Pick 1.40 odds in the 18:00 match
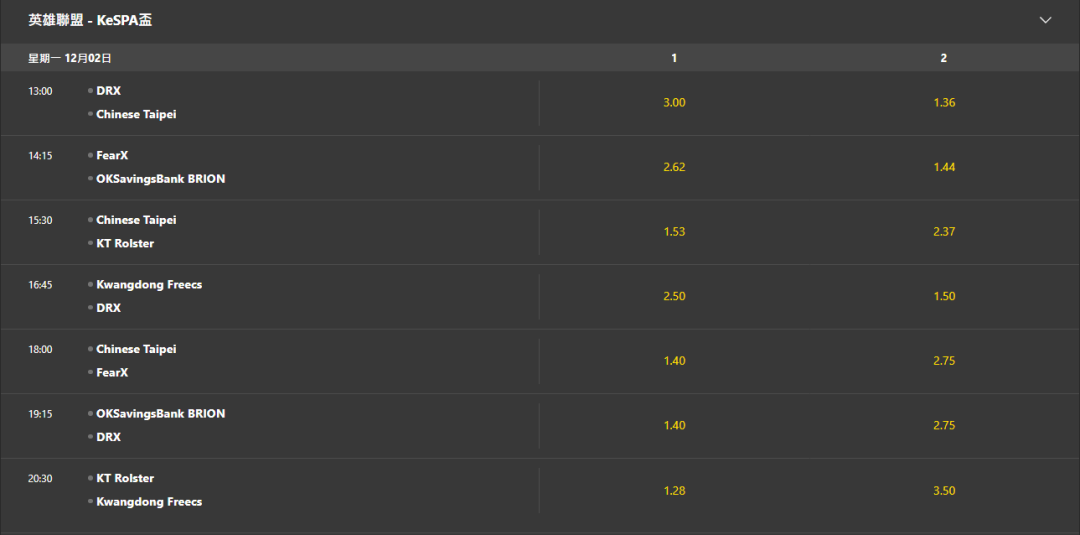Screen dimensions: 1080x535 (x=674, y=361)
